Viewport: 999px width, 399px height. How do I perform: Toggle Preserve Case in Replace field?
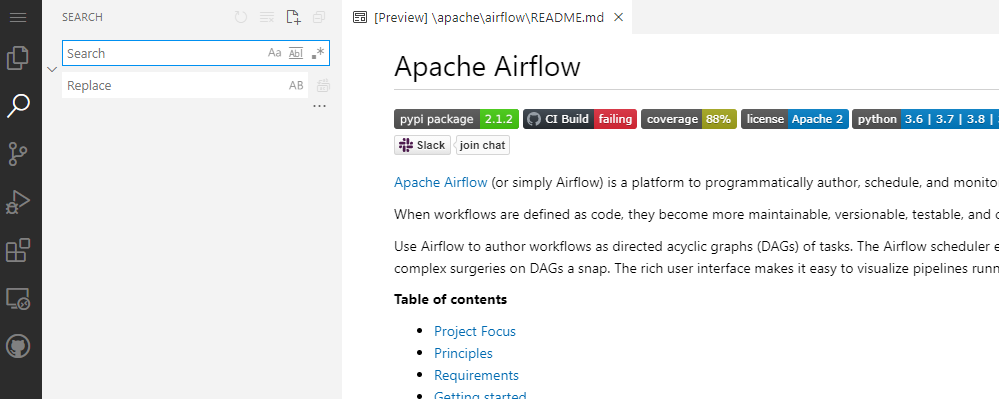tap(296, 85)
